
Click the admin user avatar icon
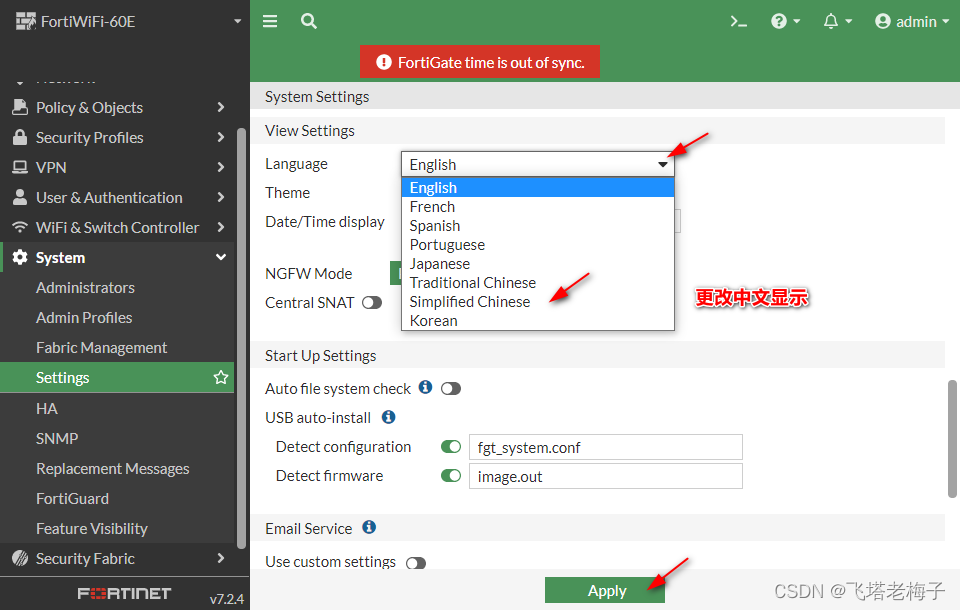click(882, 21)
